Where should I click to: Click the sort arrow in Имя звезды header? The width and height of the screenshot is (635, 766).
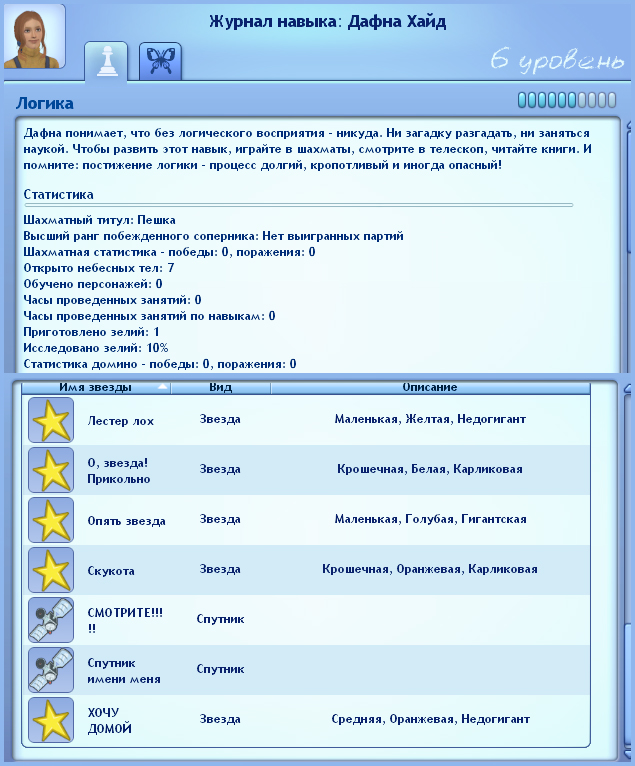coord(162,387)
